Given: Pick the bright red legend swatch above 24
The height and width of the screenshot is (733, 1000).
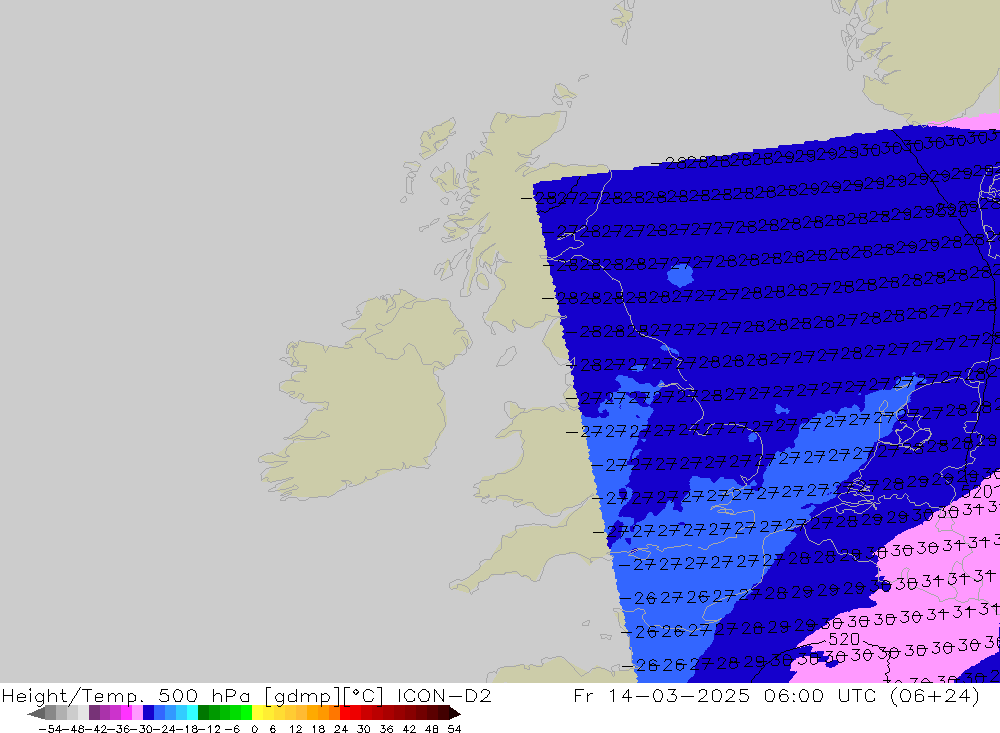Looking at the screenshot, I should [345, 713].
